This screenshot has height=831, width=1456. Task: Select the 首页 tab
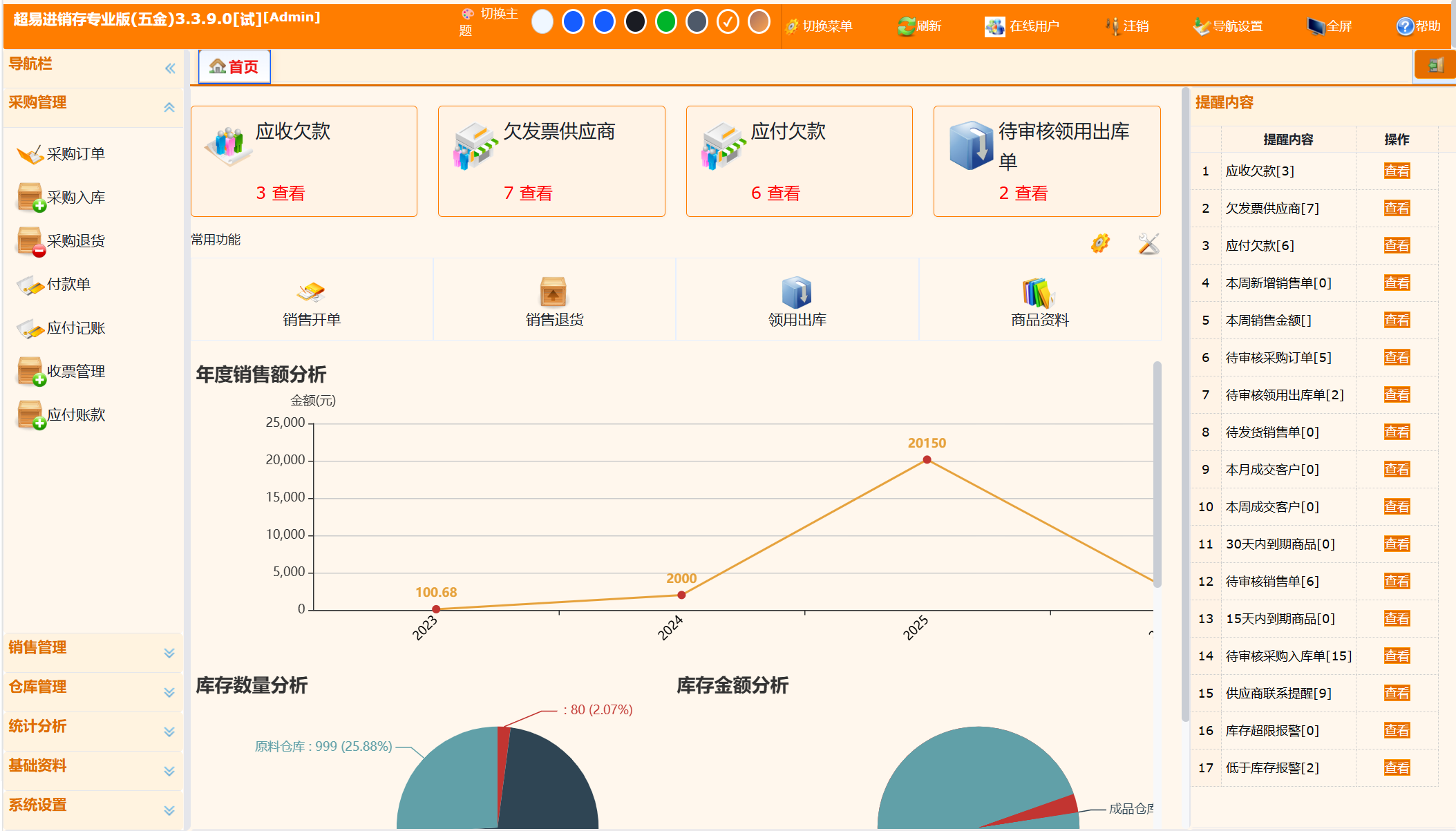pos(234,66)
